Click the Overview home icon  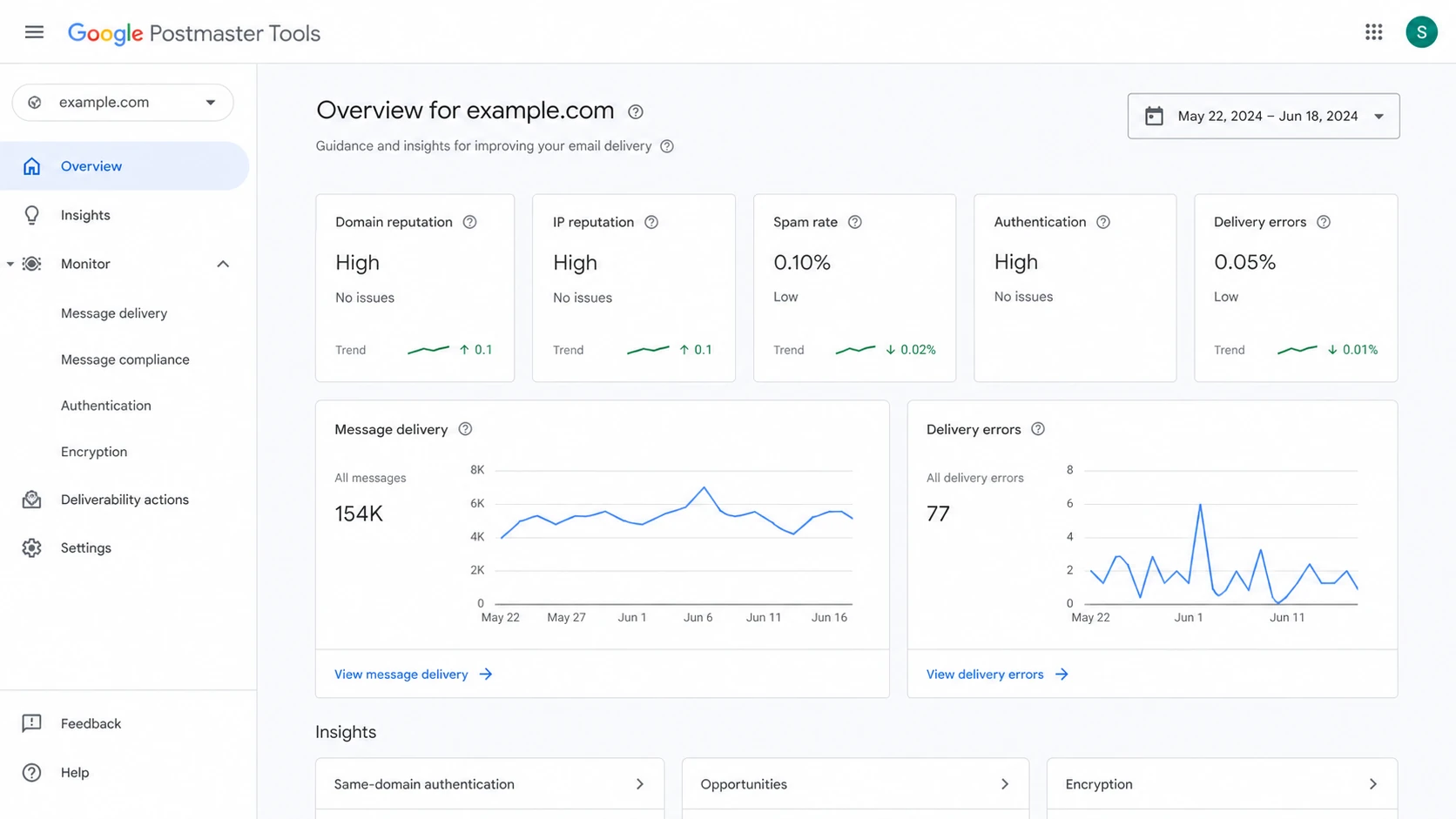pyautogui.click(x=32, y=166)
